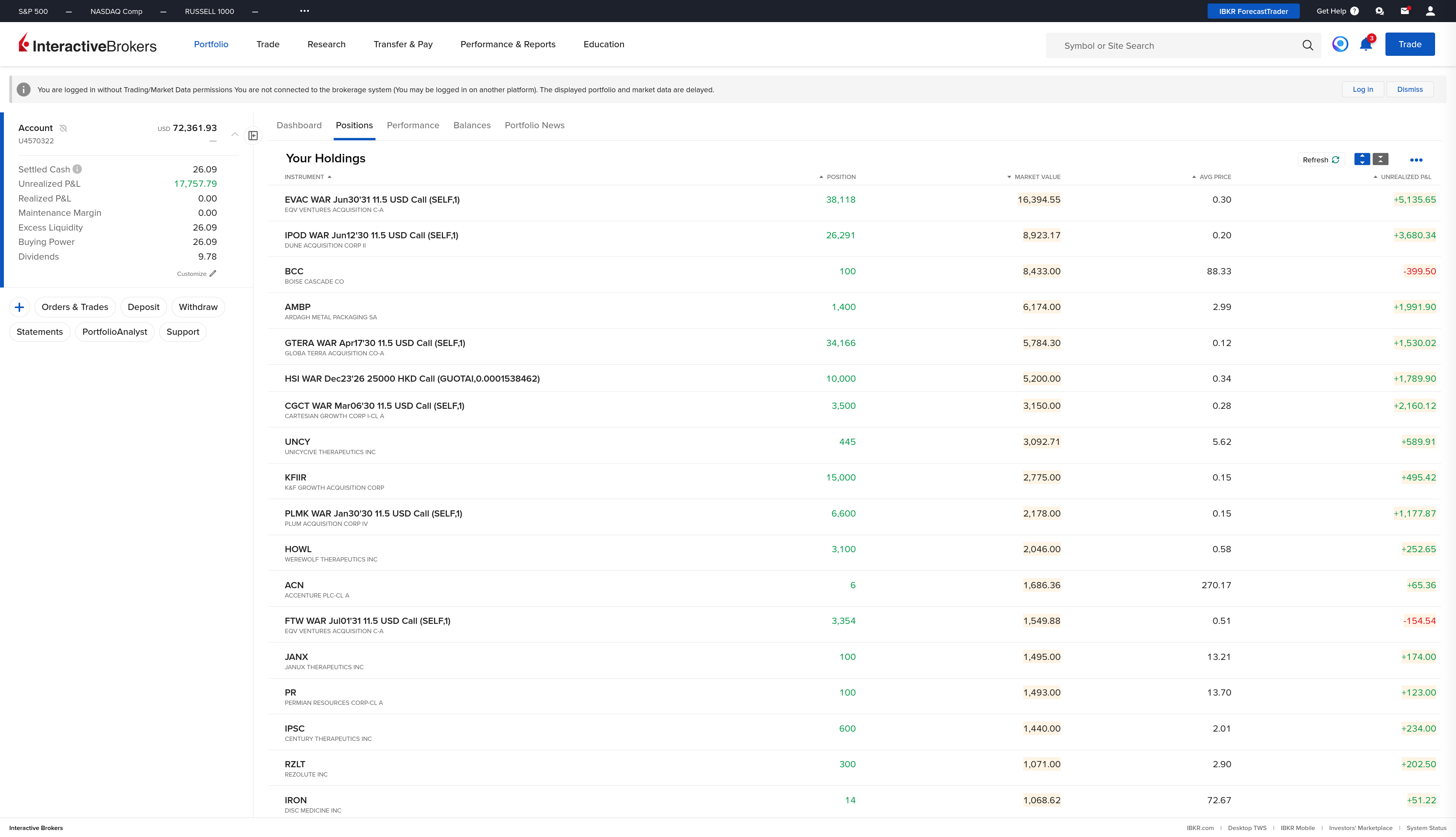Open the user profile icon
Screen dimensions: 1456x837
pyautogui.click(x=1430, y=11)
